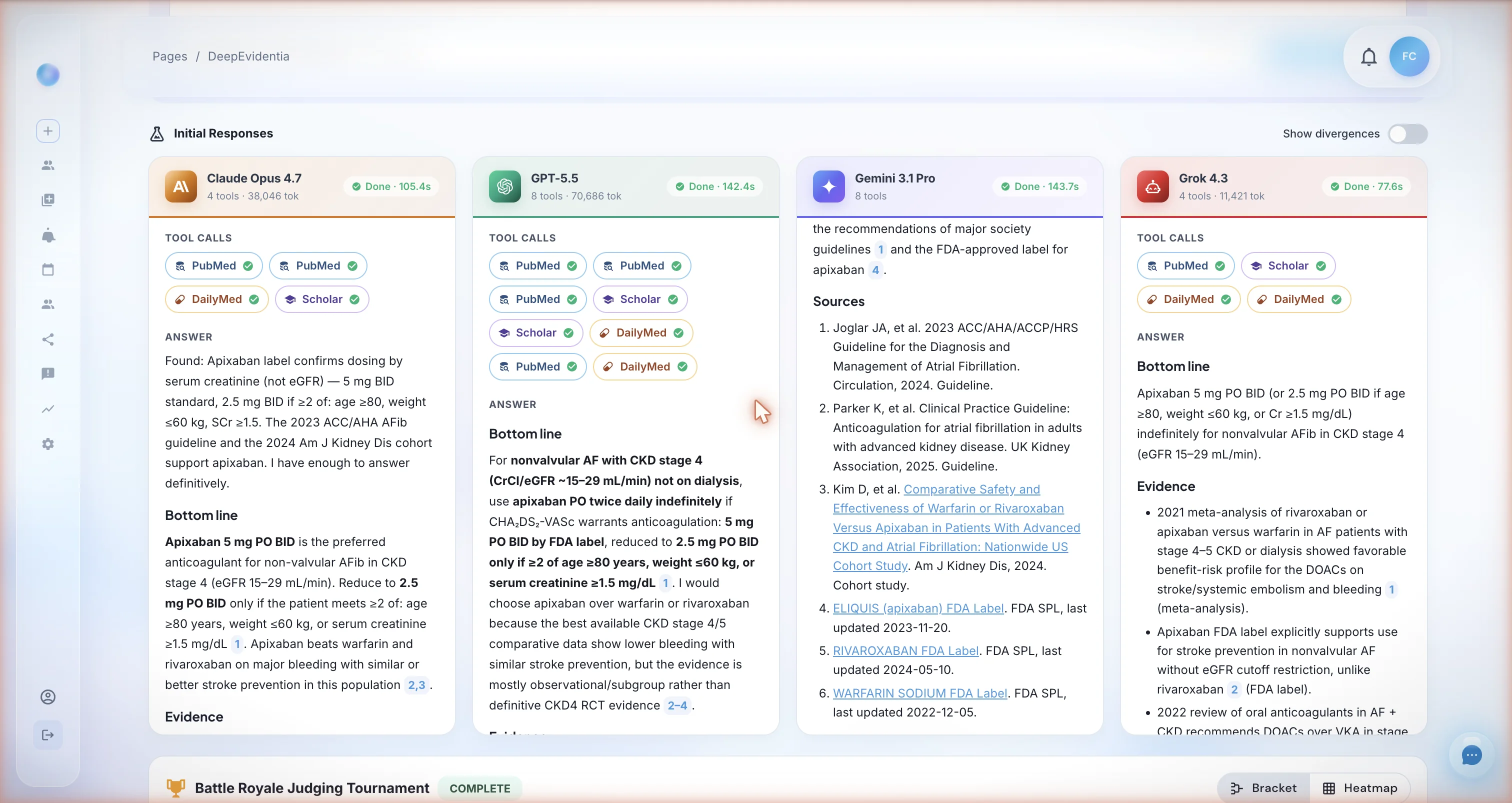Click the Initial Responses flask icon
The height and width of the screenshot is (803, 1512).
tap(156, 134)
